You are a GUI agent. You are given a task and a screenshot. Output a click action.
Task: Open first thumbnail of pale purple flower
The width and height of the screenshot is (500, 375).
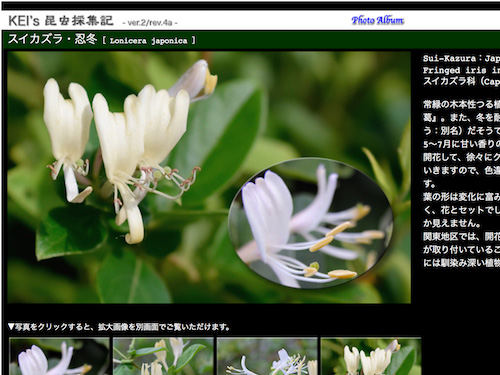point(59,356)
